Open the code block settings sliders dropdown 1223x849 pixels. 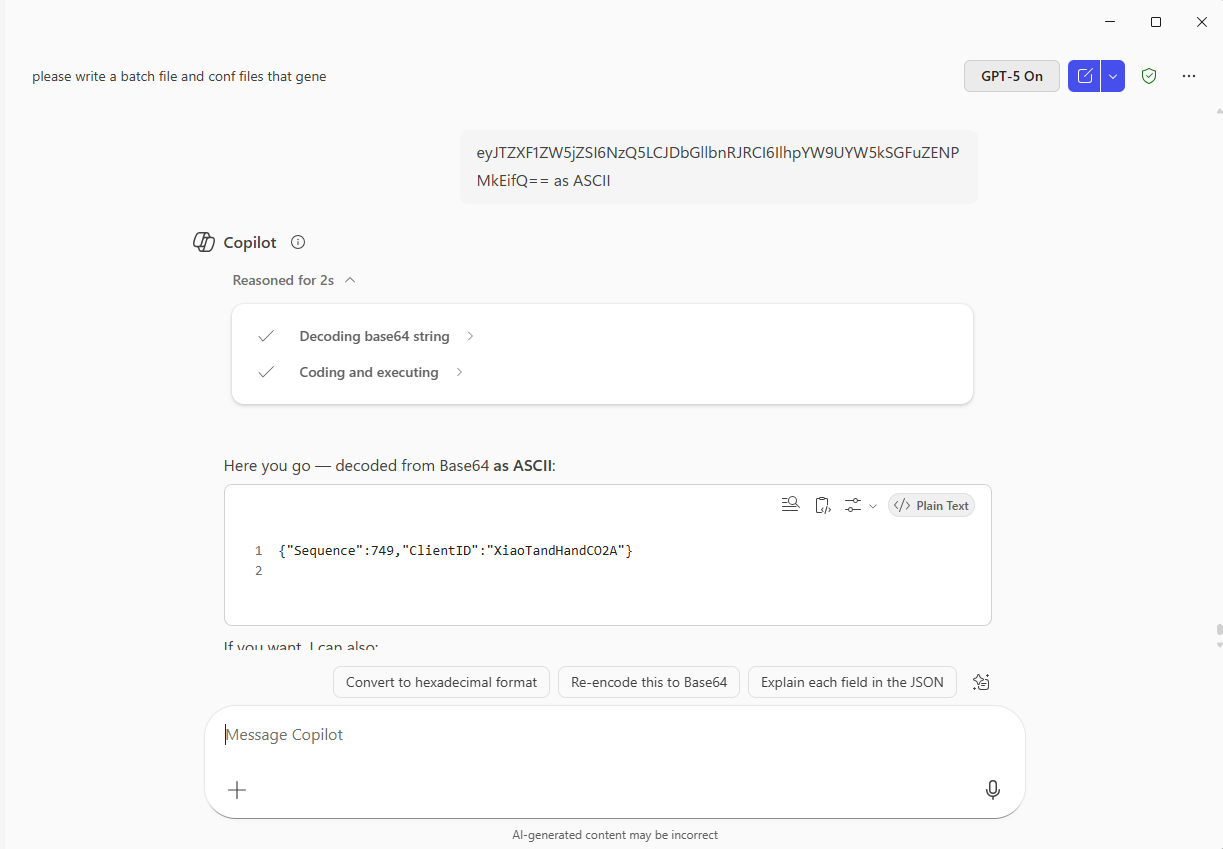[x=860, y=505]
